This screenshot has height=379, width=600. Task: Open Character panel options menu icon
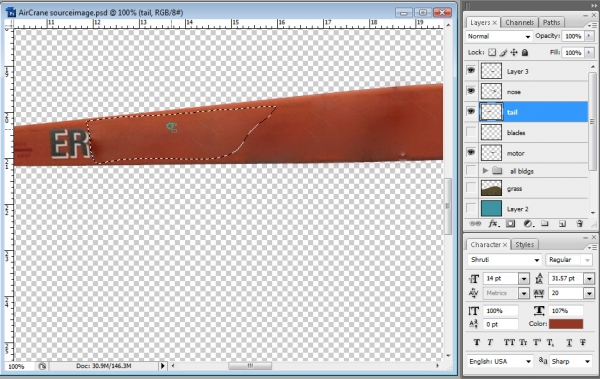[x=593, y=247]
